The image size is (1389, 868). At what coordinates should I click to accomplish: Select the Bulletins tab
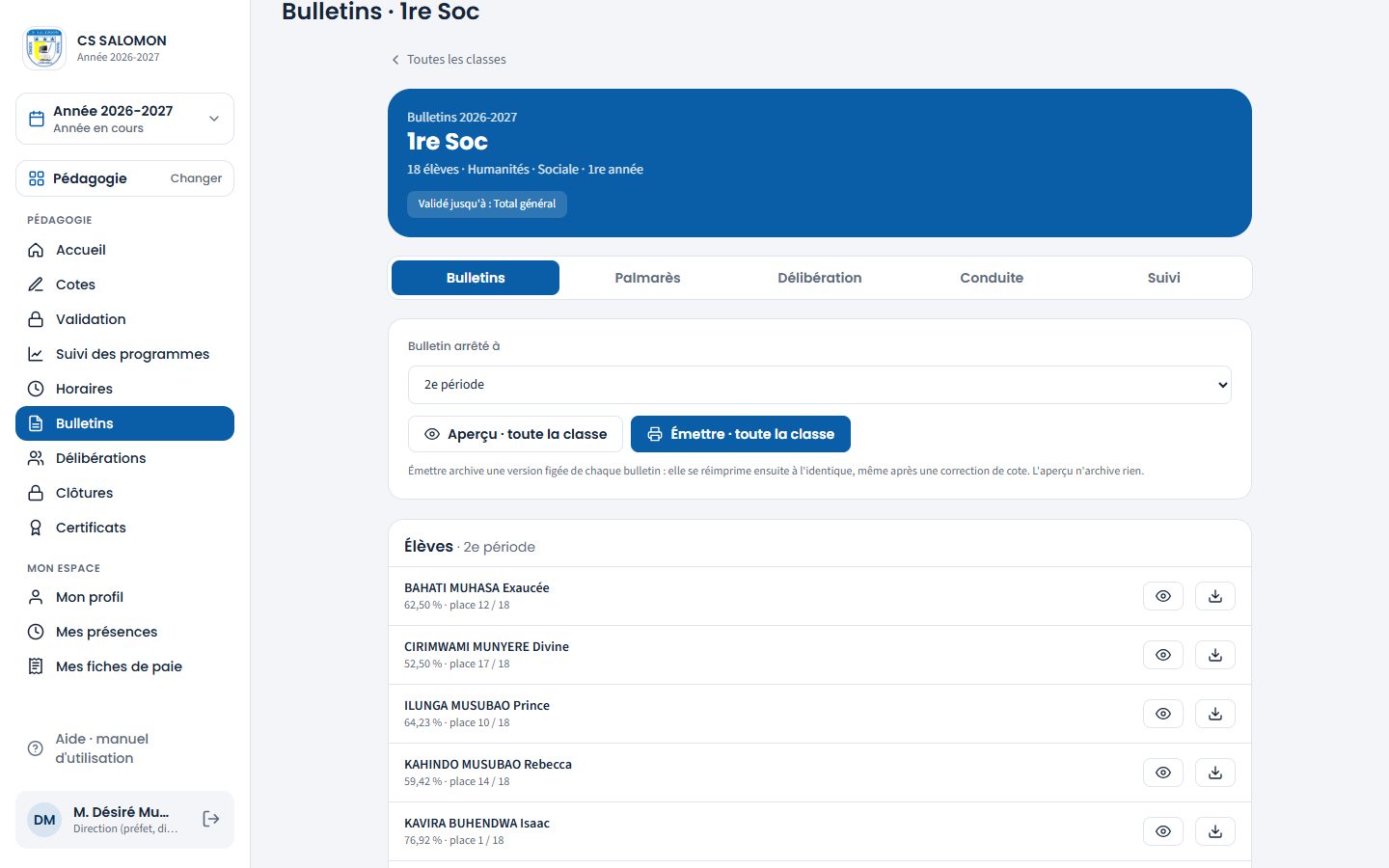(x=476, y=278)
